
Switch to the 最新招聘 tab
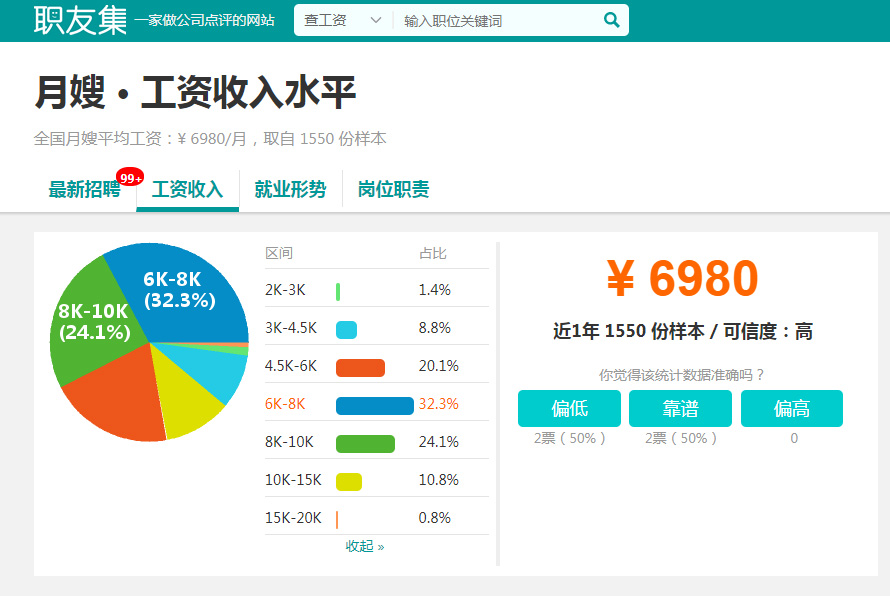pyautogui.click(x=84, y=189)
